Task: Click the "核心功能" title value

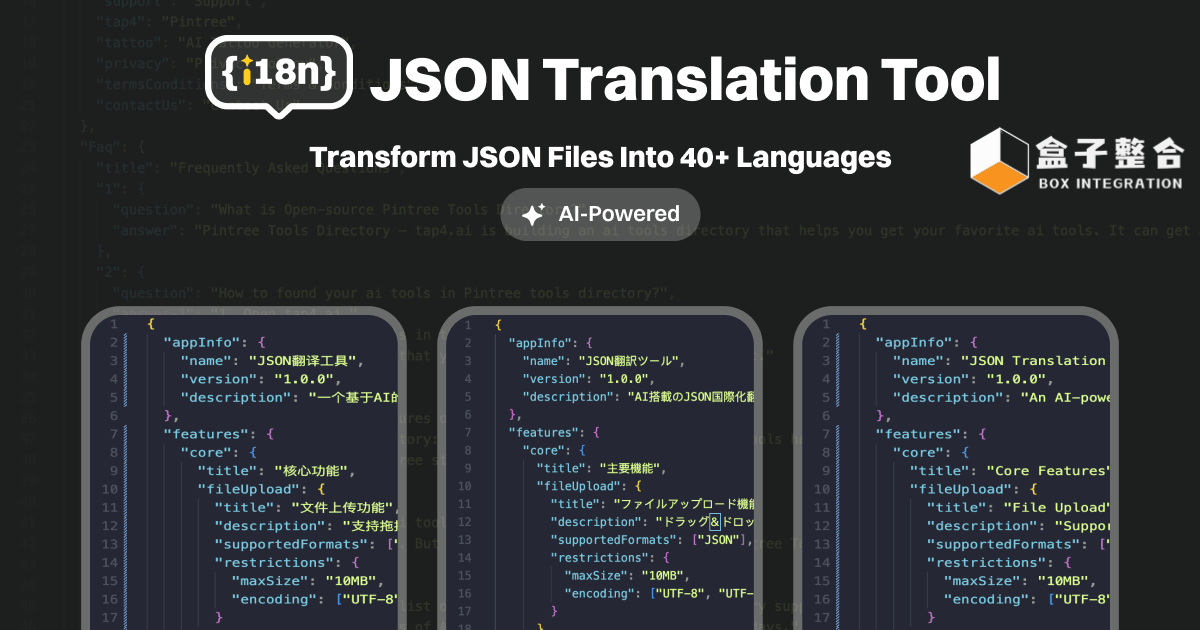Action: (314, 471)
